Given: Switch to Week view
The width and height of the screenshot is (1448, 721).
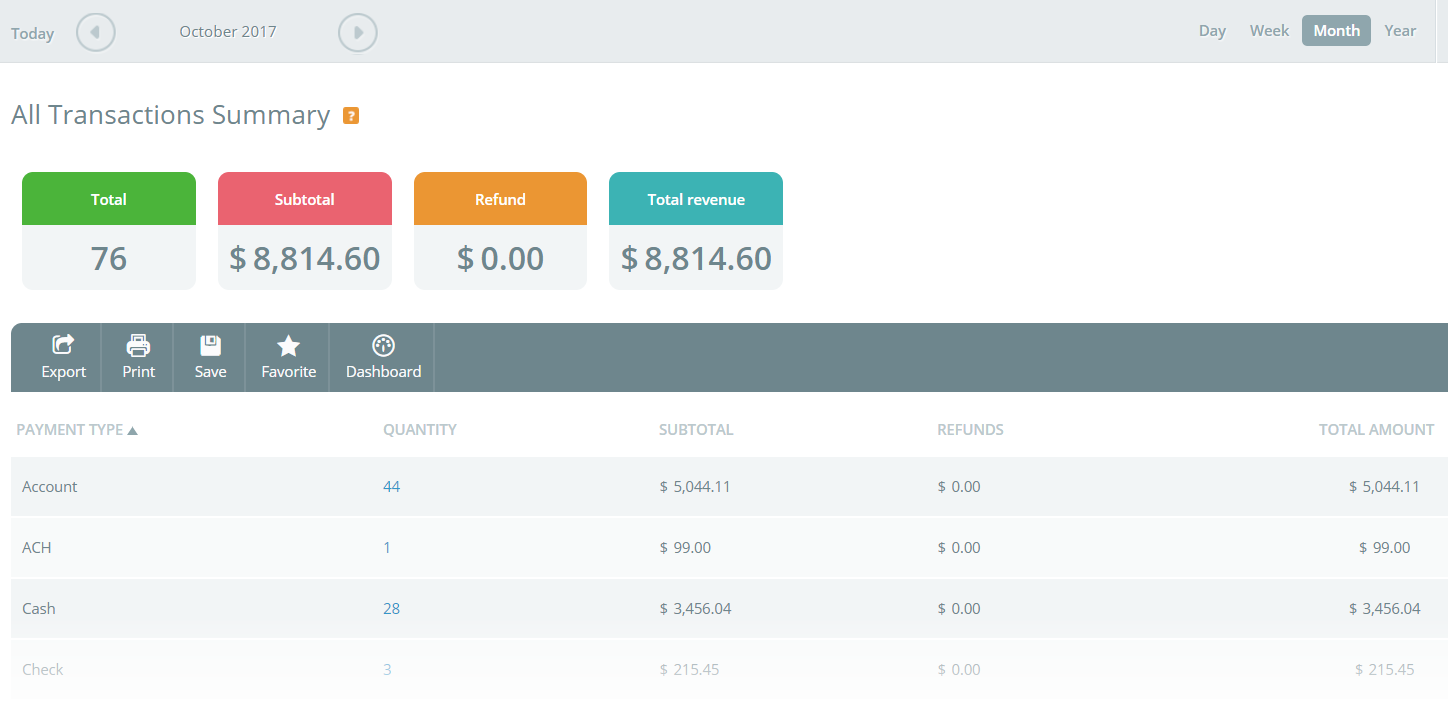Looking at the screenshot, I should [1269, 30].
